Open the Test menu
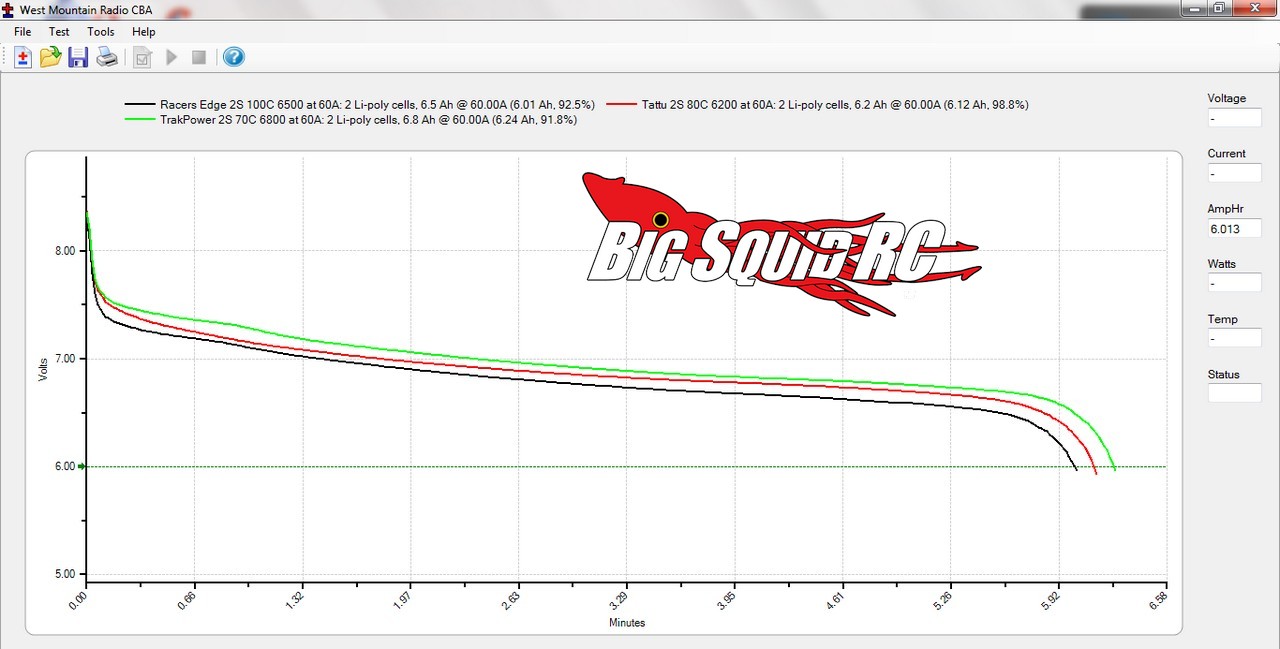The width and height of the screenshot is (1280, 649). [59, 32]
